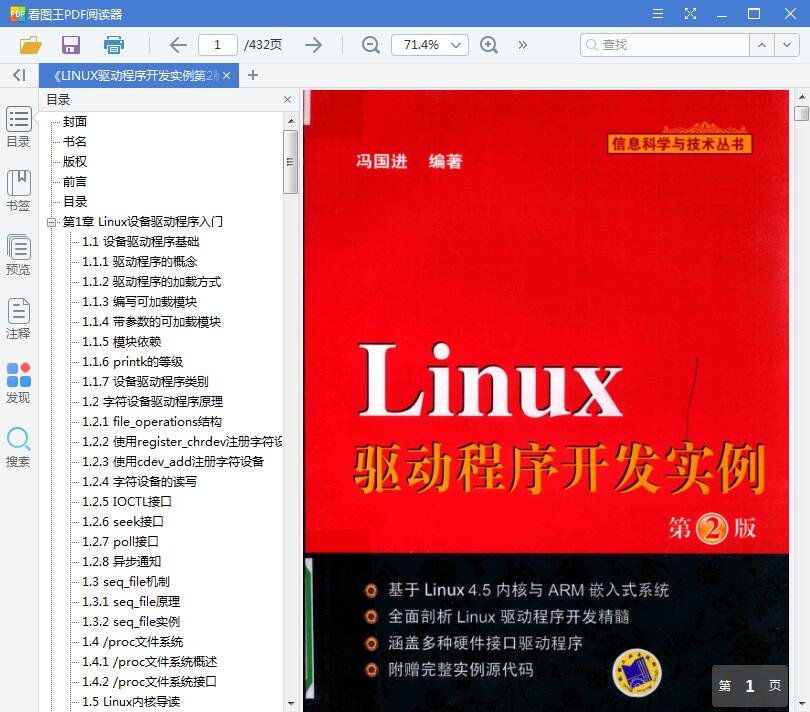Screen dimensions: 810x712
Task: Close the LINUX驱动程序开发实例 document tab
Action: point(226,75)
